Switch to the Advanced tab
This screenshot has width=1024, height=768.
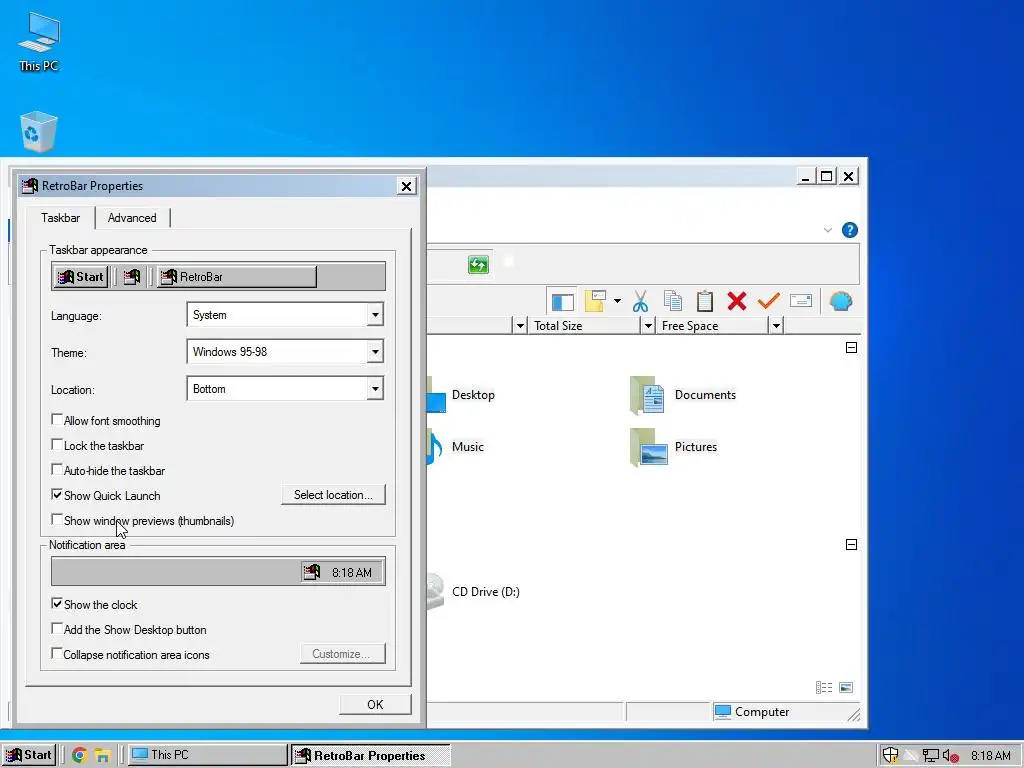[x=132, y=218]
